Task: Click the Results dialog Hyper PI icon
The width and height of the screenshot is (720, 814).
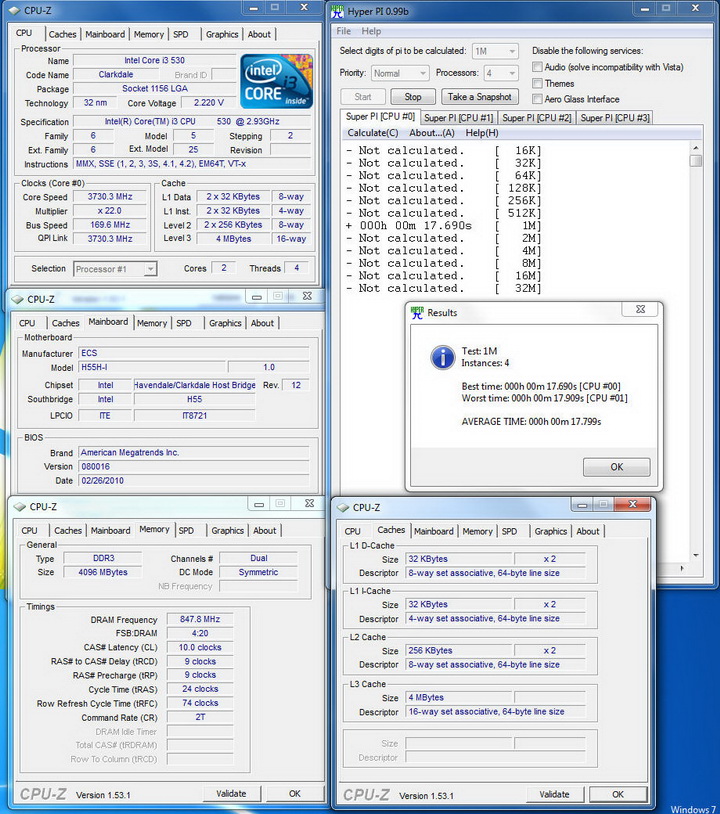Action: point(417,313)
